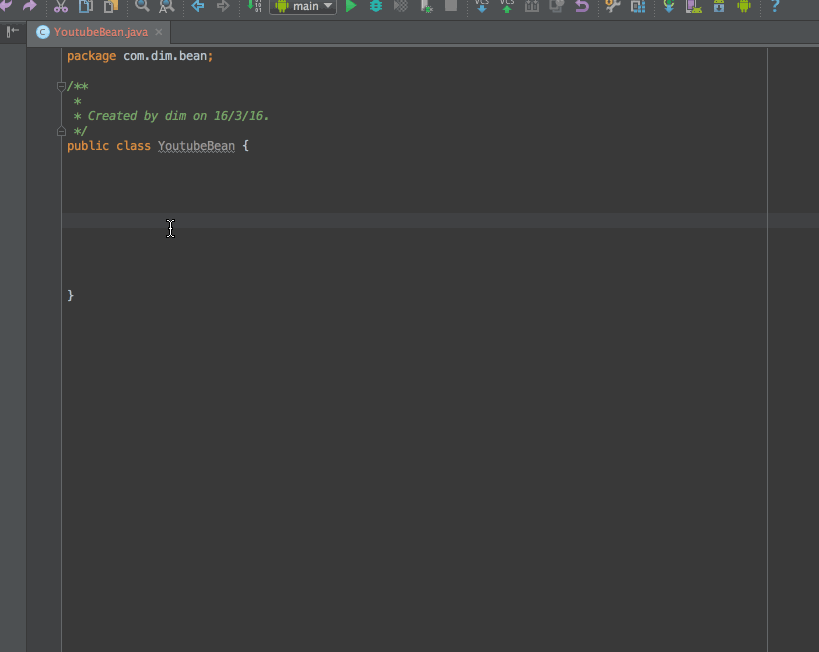Click the hide tool window arrow icon
Screen dimensions: 819x652
13,32
